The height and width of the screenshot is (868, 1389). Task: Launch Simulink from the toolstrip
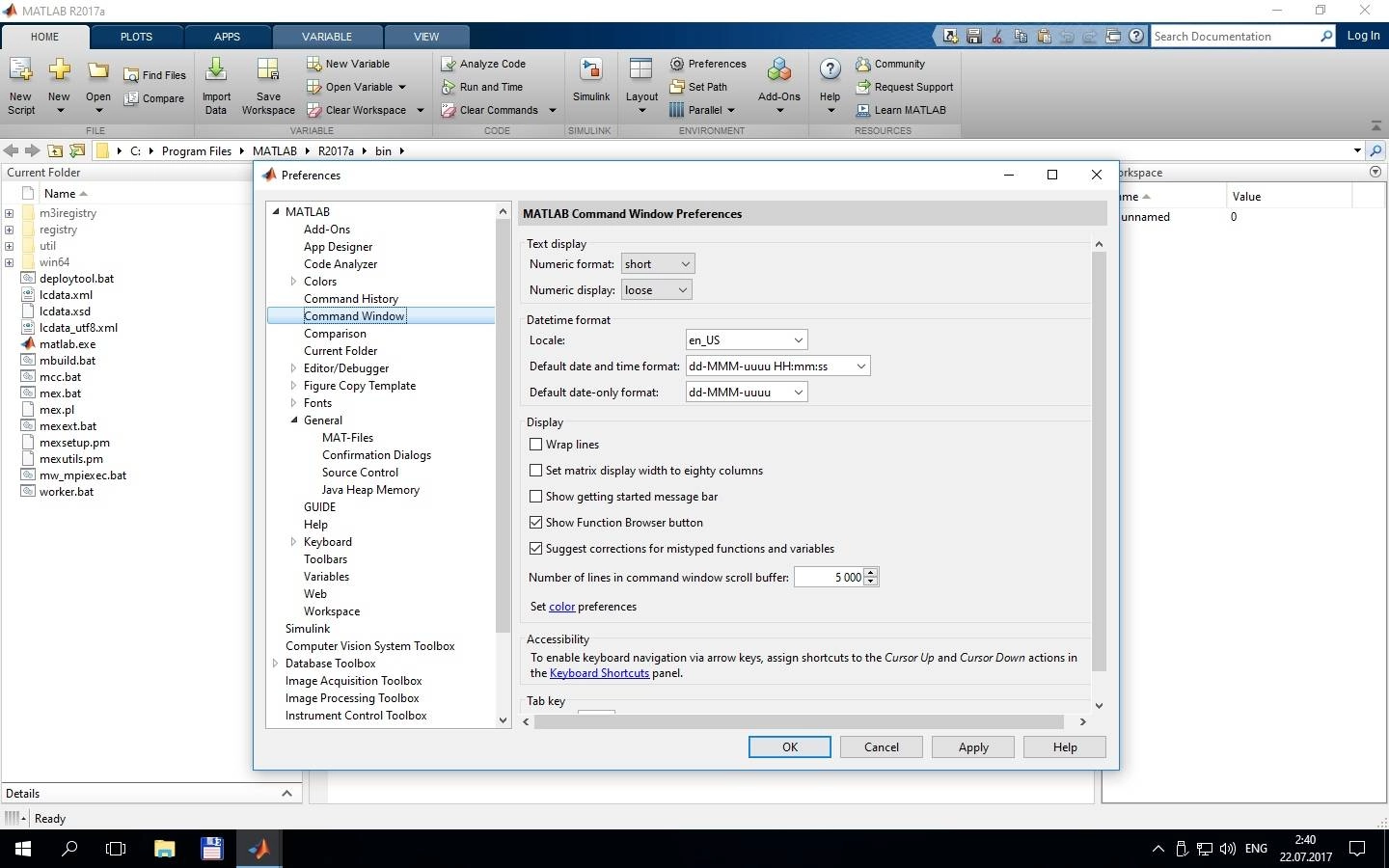point(590,80)
